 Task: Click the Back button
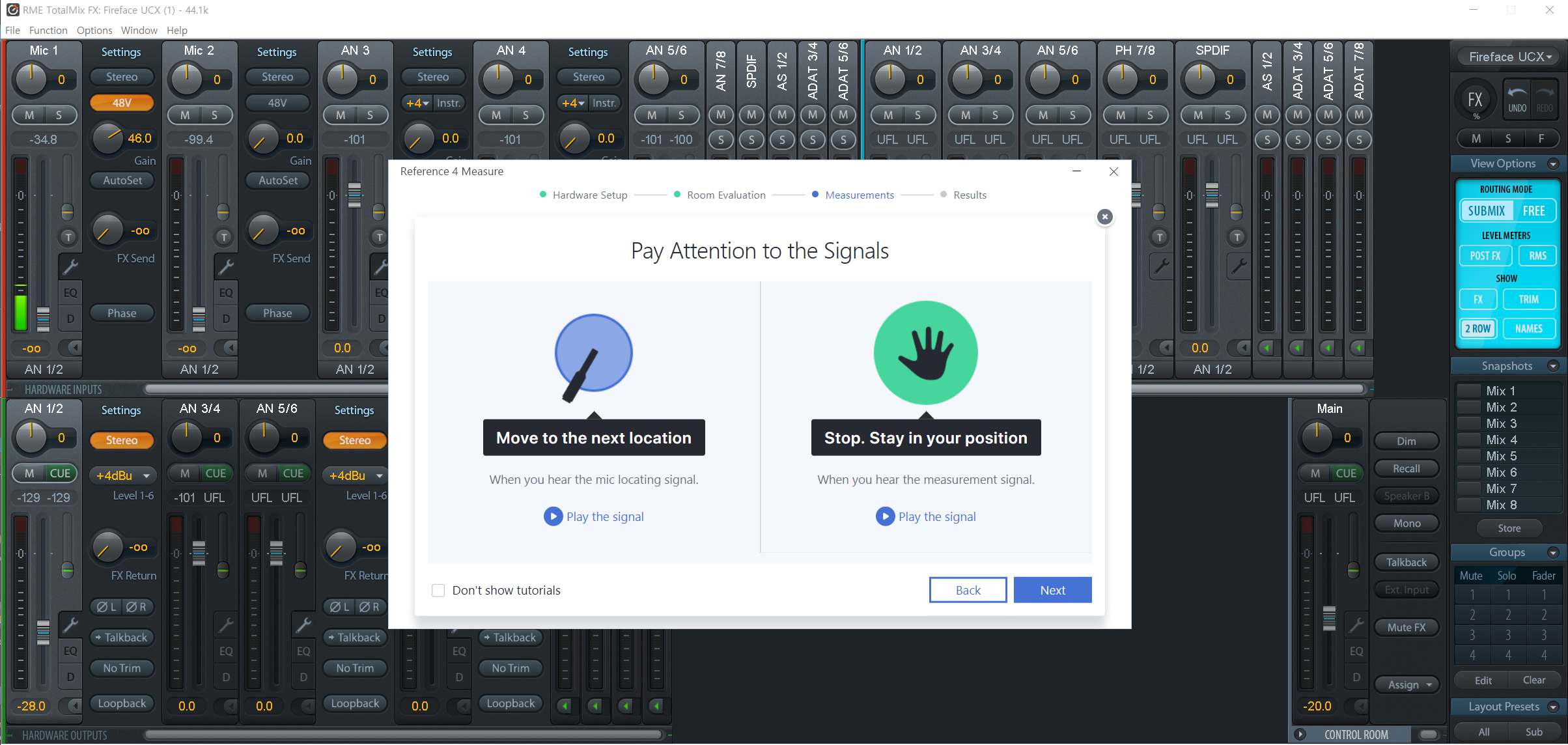tap(968, 590)
